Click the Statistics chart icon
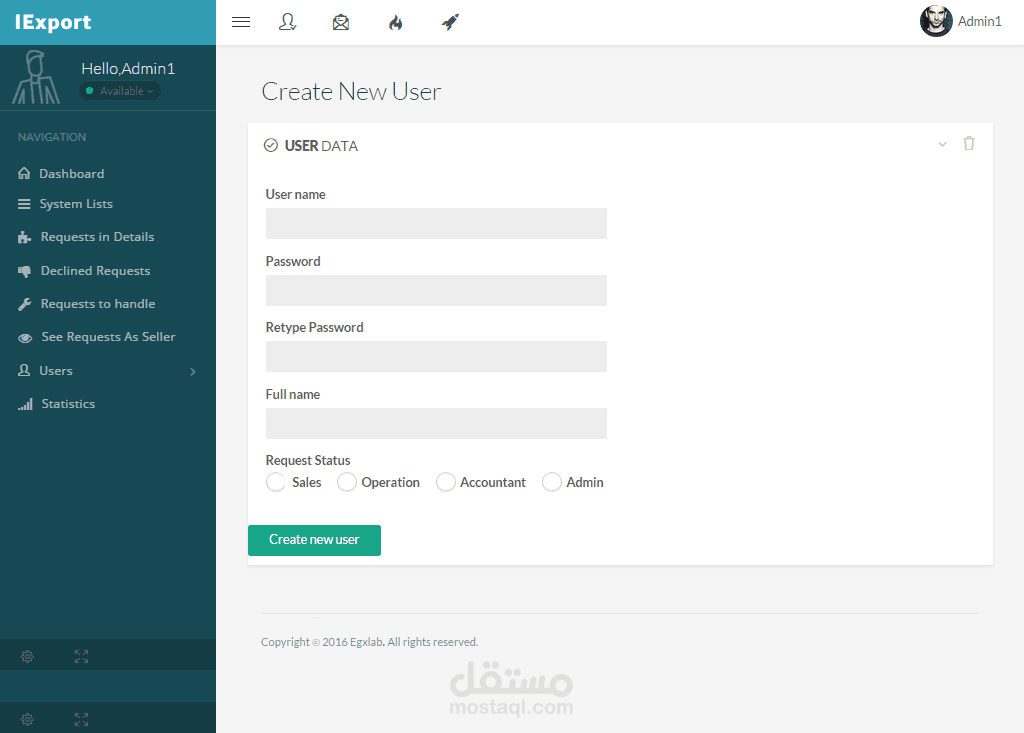The width and height of the screenshot is (1024, 733). pos(25,404)
